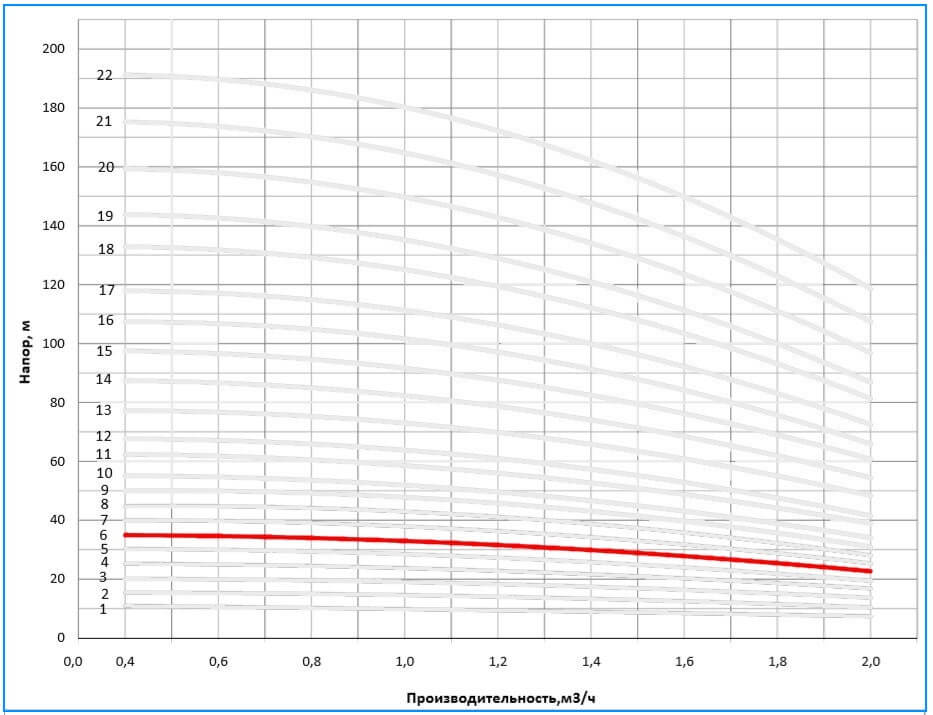
Task: Select curve label 9
Action: click(104, 490)
